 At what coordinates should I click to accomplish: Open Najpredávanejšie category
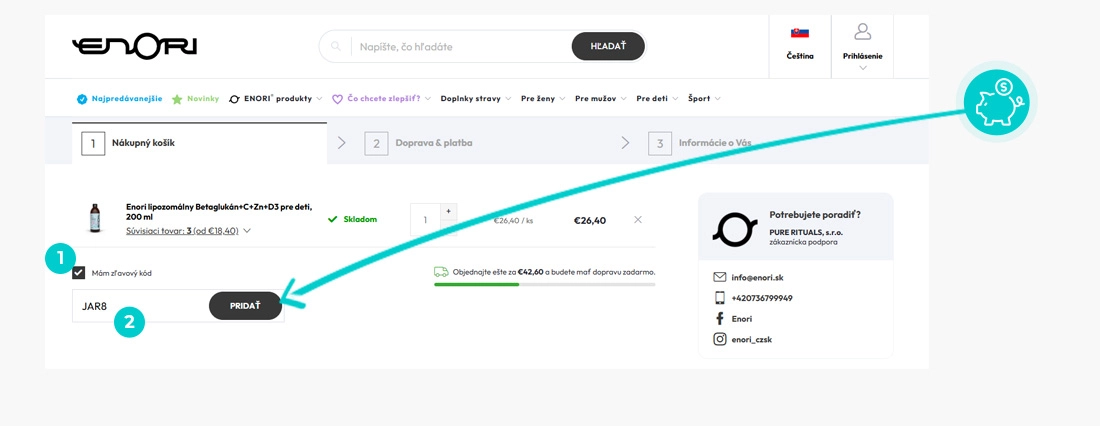pos(127,99)
